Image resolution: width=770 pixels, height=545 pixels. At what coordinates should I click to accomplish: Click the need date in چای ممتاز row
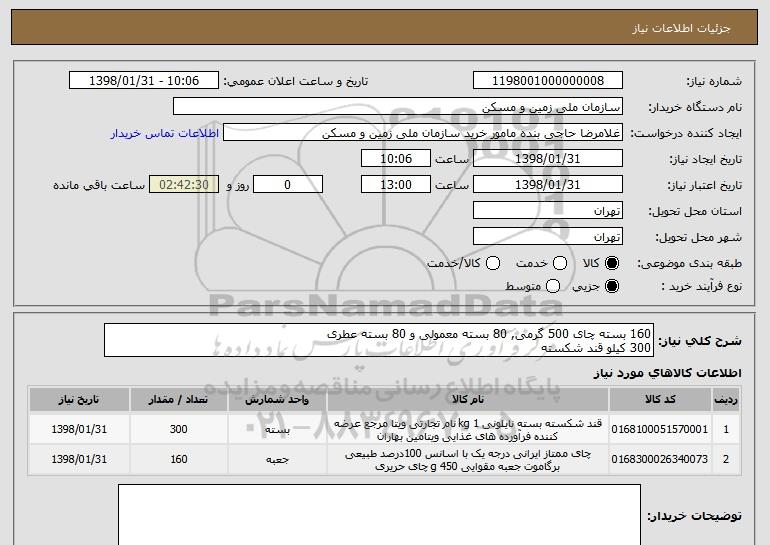(79, 460)
